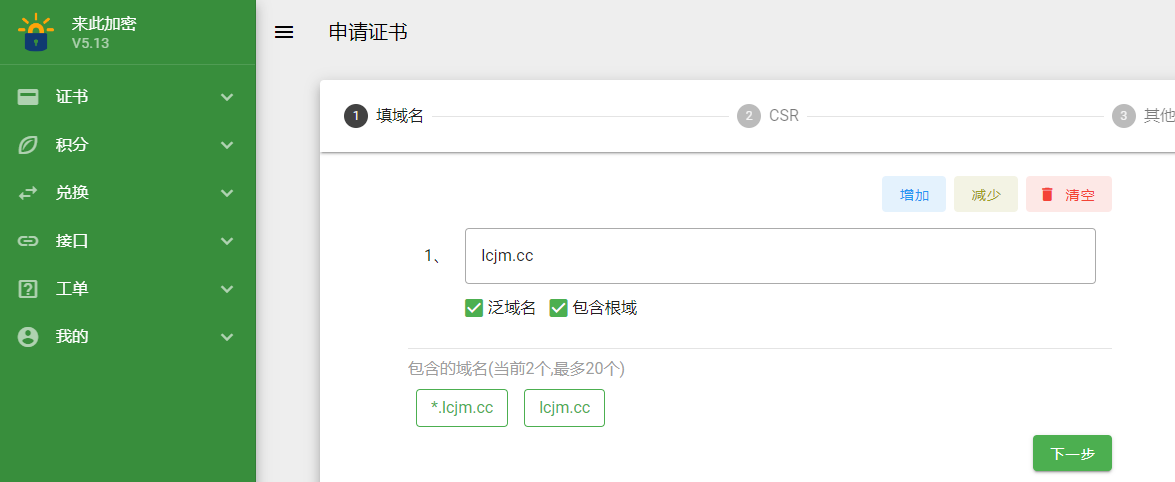
Task: Uncheck the 包含根域 checkbox
Action: click(558, 308)
